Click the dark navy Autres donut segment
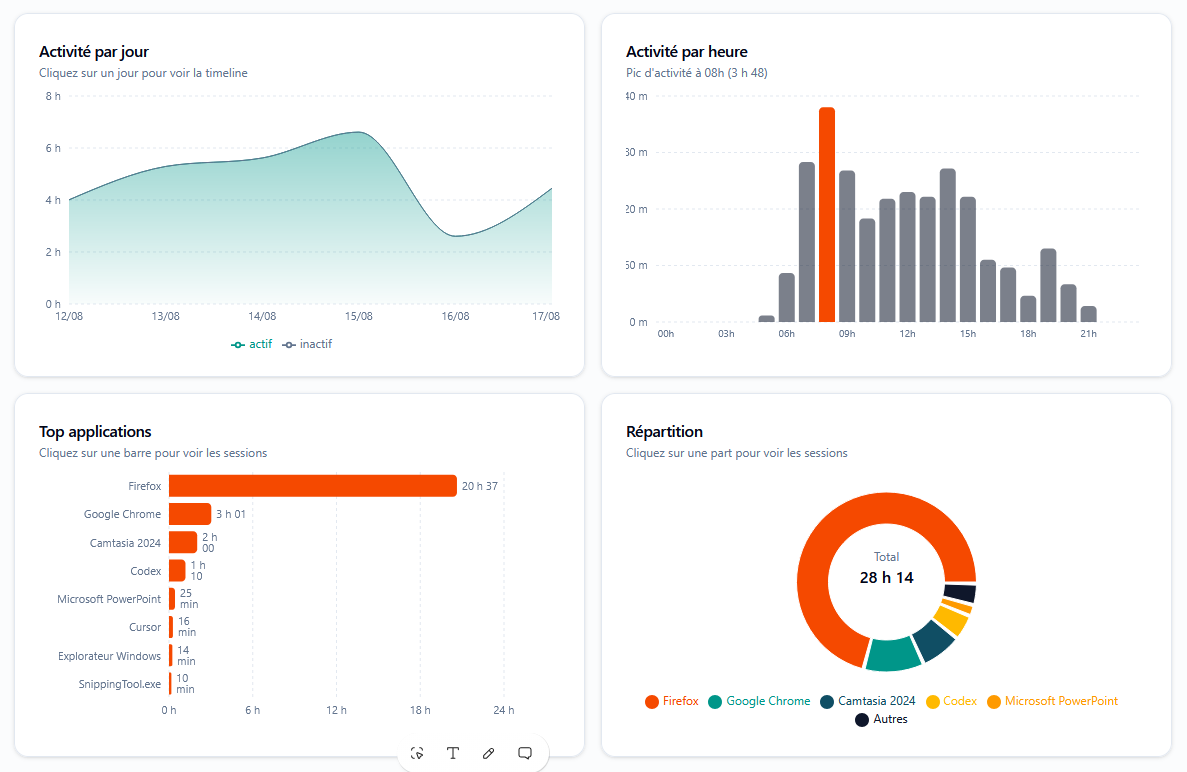Screen dimensions: 1187x772 tap(960, 593)
